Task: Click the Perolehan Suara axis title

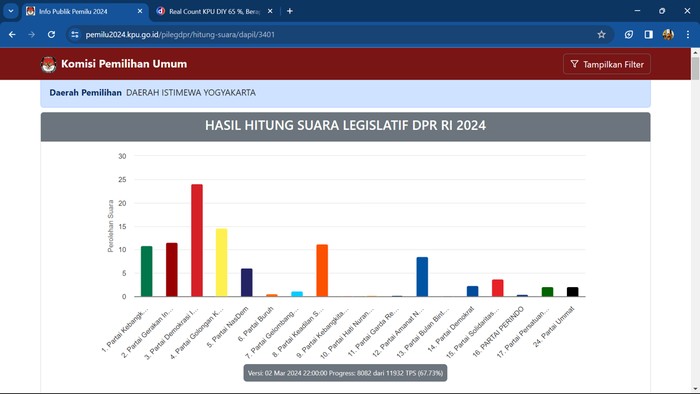Action: coord(111,226)
